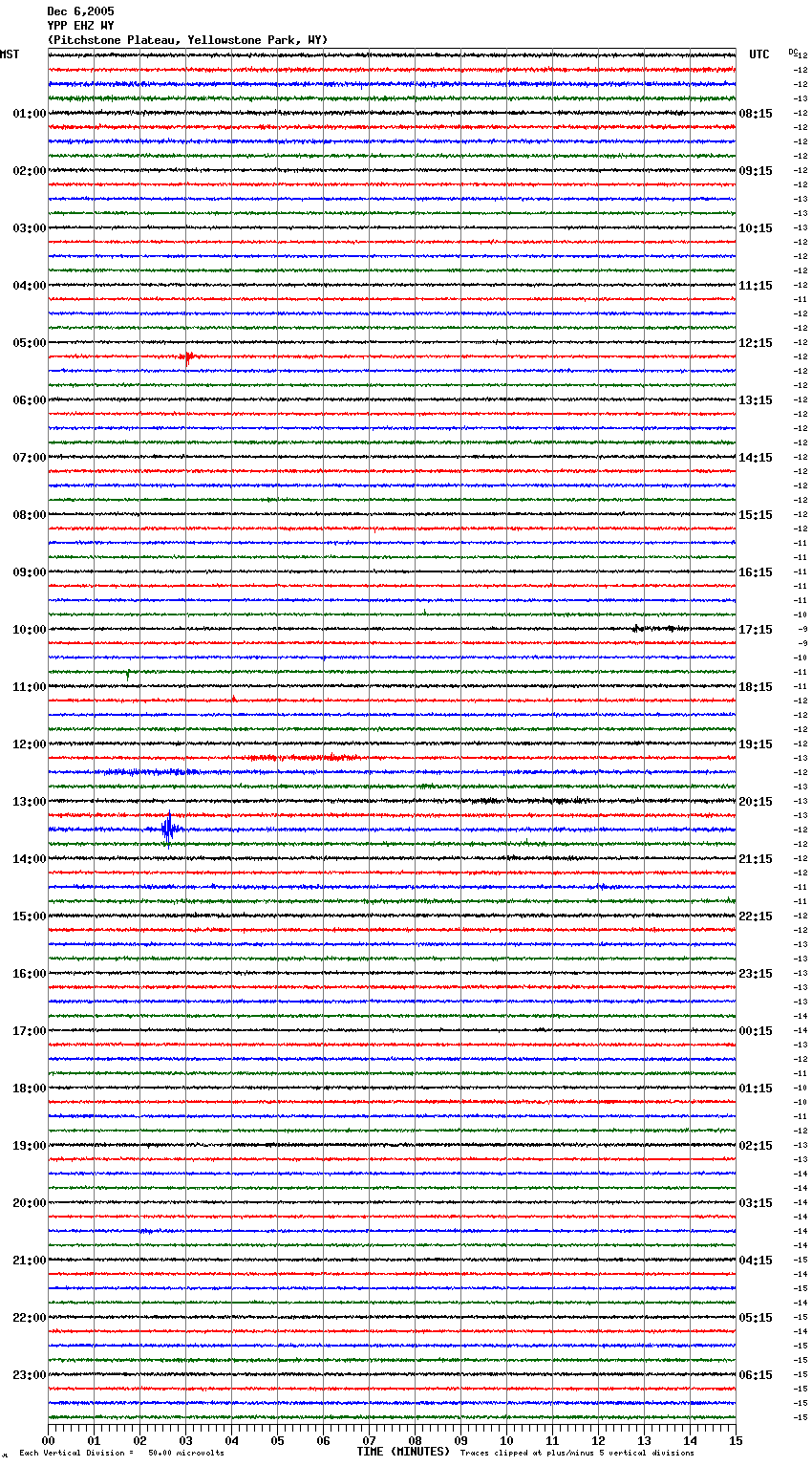The image size is (812, 1466).
Task: Select the 13:00 MST time label
Action: (x=29, y=802)
